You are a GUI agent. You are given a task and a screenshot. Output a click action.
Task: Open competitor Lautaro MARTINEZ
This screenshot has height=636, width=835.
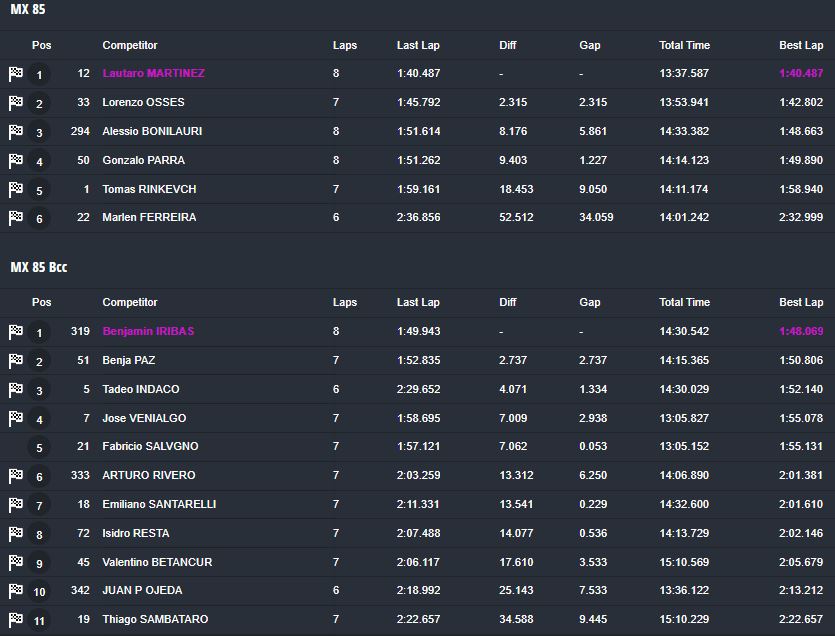coord(153,73)
